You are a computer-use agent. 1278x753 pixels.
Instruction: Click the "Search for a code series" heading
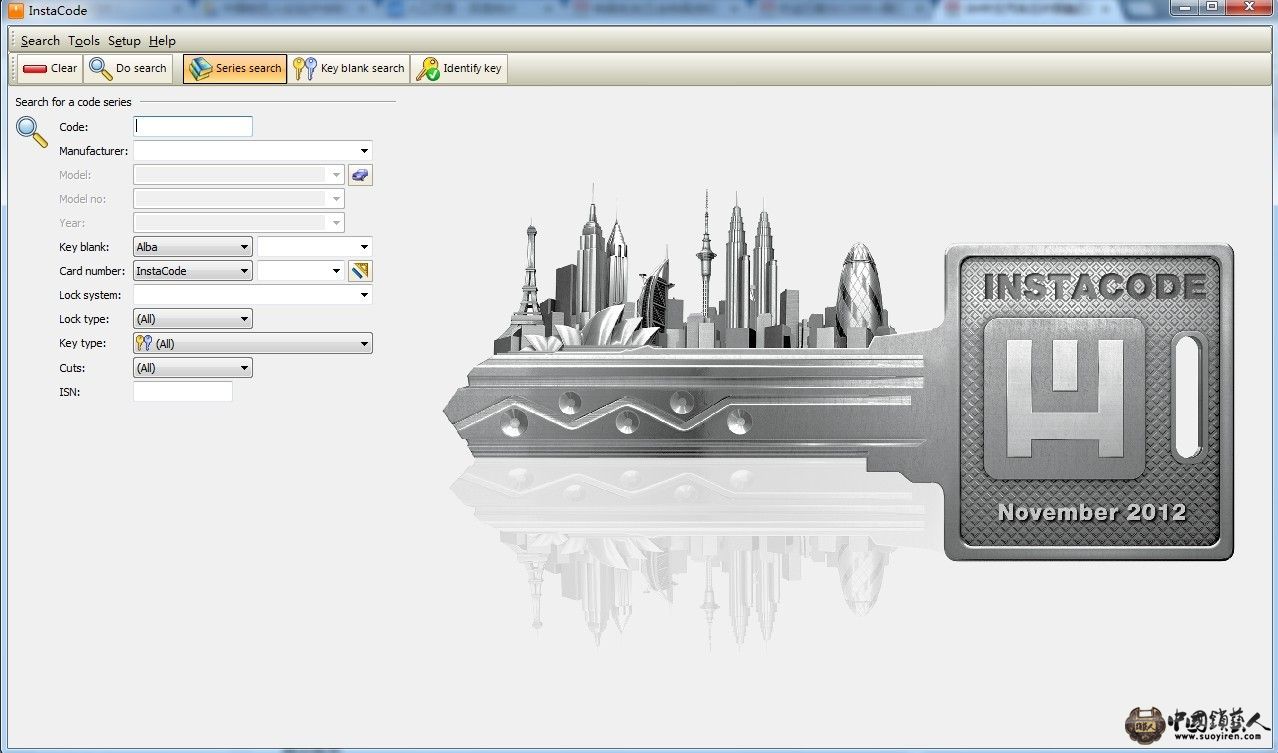pos(73,102)
